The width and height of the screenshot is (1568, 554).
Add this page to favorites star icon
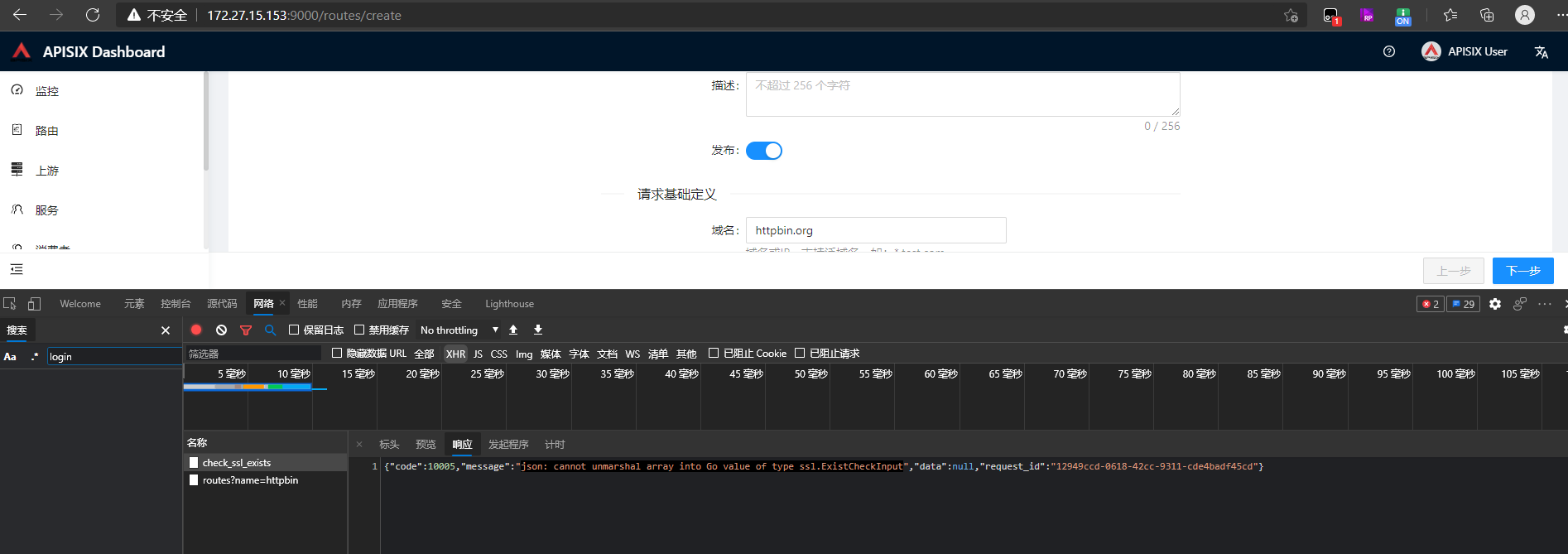1291,15
